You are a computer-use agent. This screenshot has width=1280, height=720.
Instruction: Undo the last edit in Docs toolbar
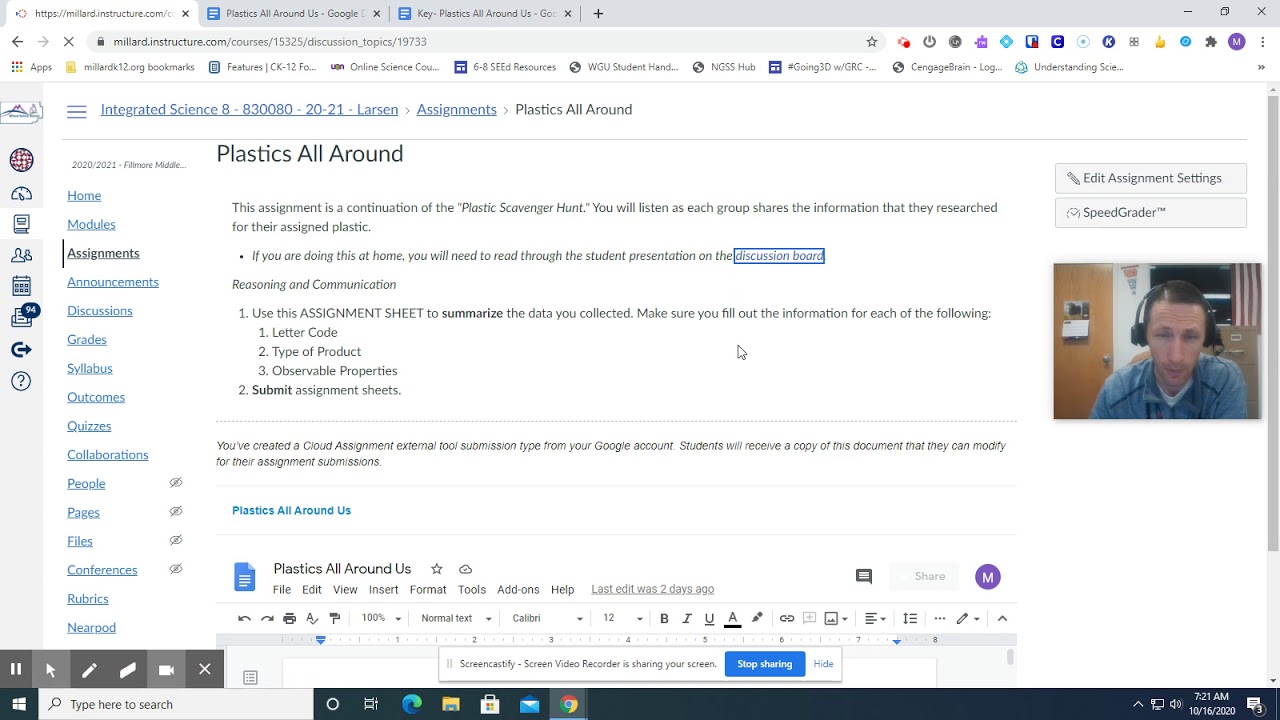tap(244, 618)
